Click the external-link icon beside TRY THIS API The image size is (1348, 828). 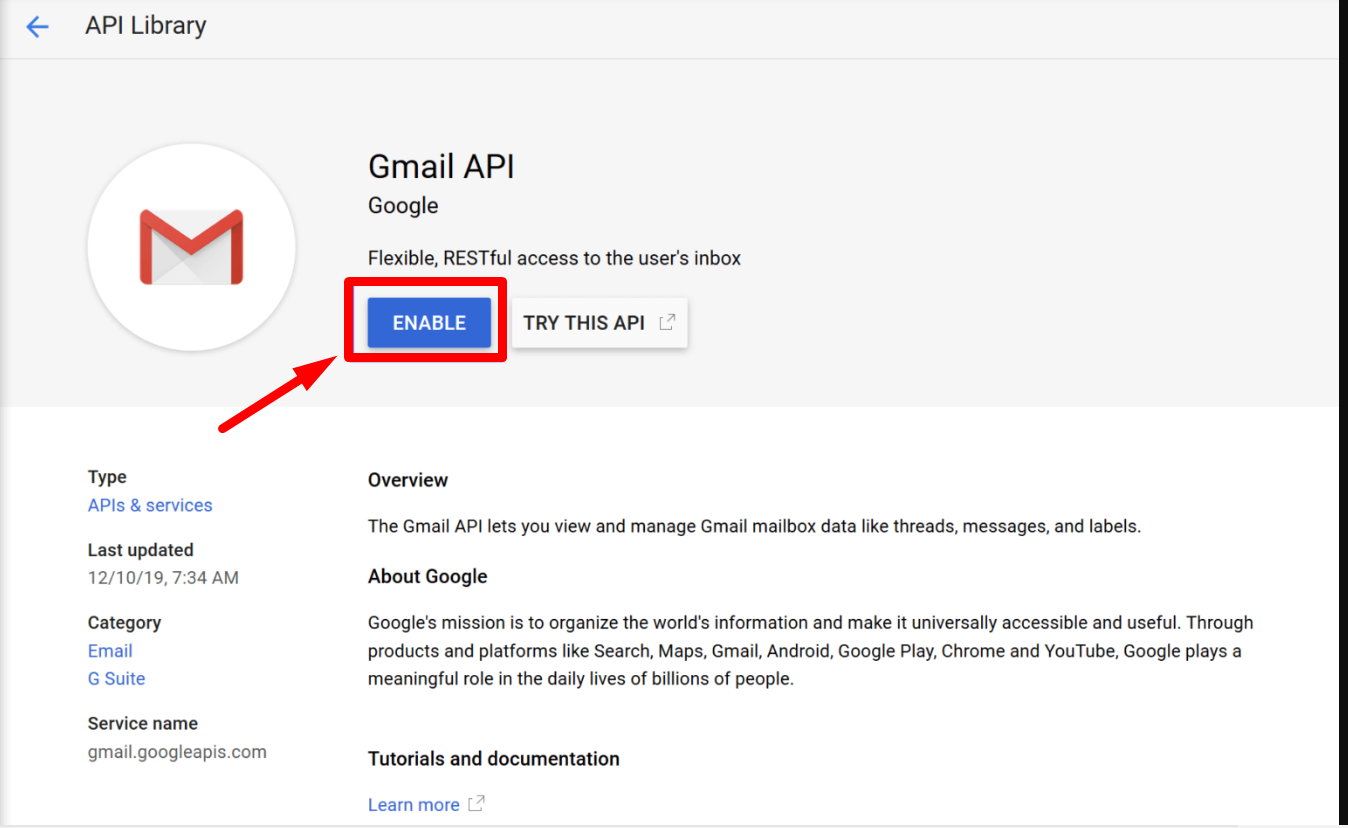[667, 322]
